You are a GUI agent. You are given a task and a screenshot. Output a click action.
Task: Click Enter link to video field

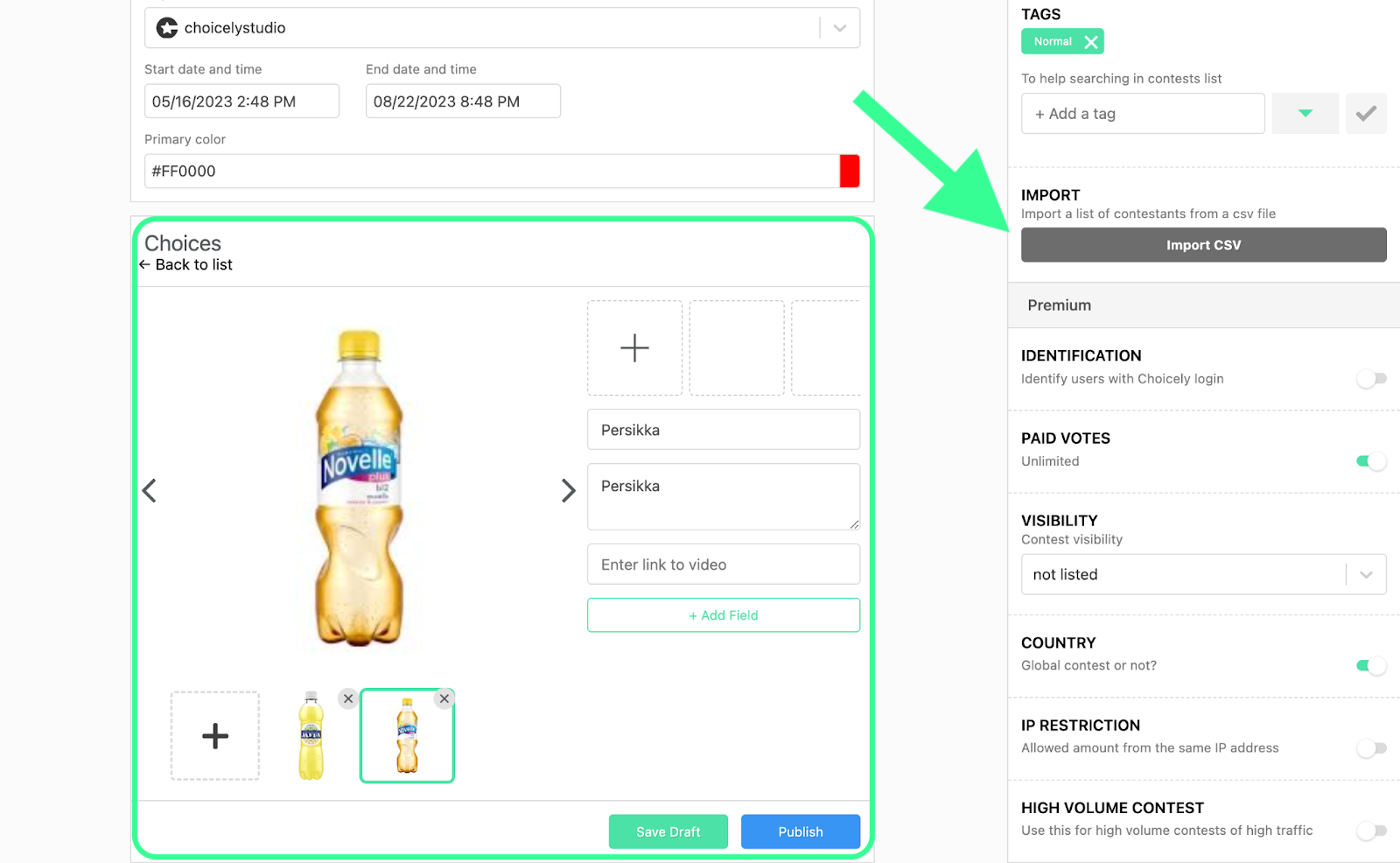coord(724,565)
